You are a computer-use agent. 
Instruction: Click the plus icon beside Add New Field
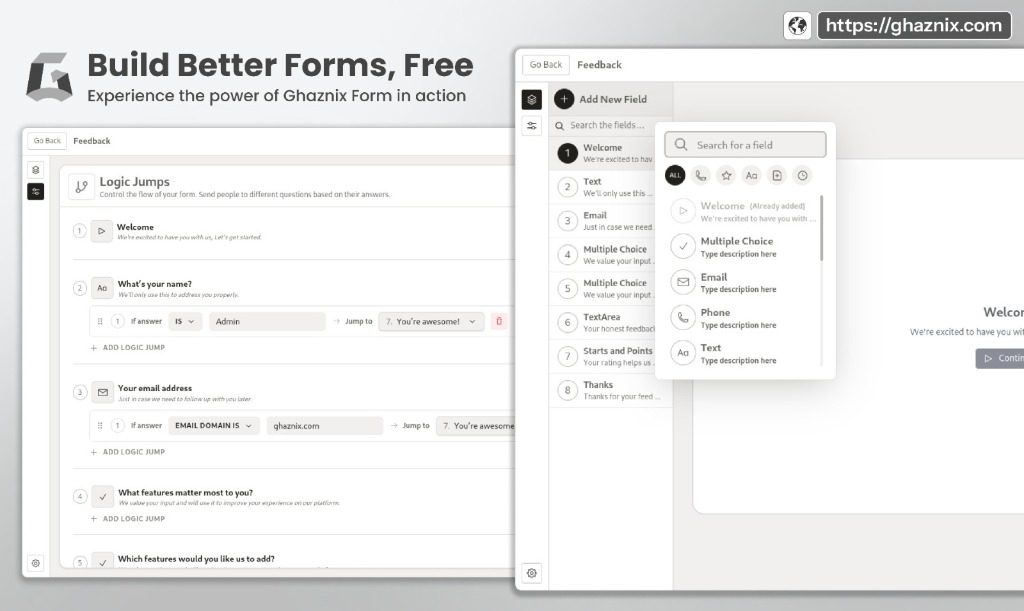click(564, 99)
